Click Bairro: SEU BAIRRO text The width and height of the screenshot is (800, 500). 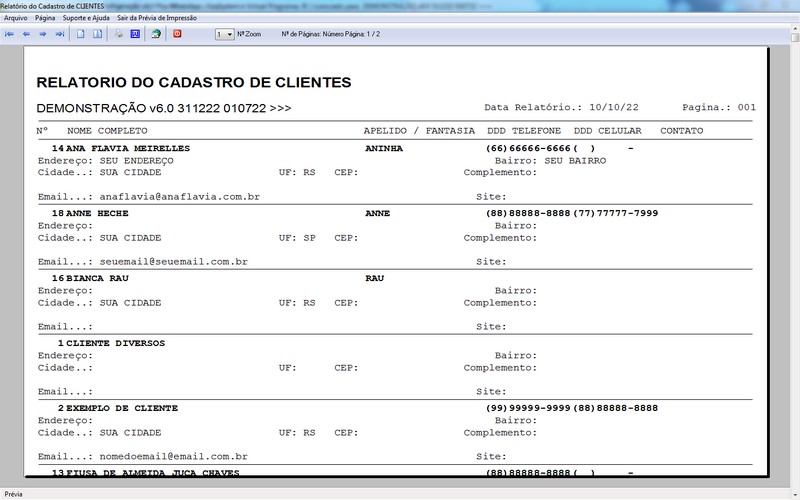click(x=551, y=161)
